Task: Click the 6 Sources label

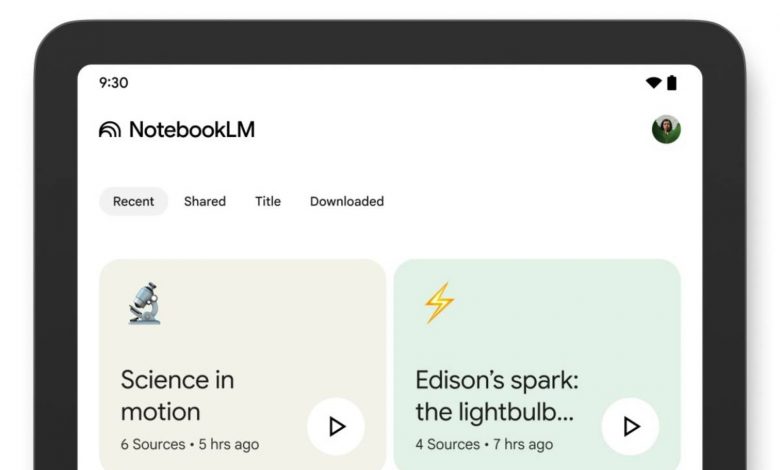Action: 153,444
